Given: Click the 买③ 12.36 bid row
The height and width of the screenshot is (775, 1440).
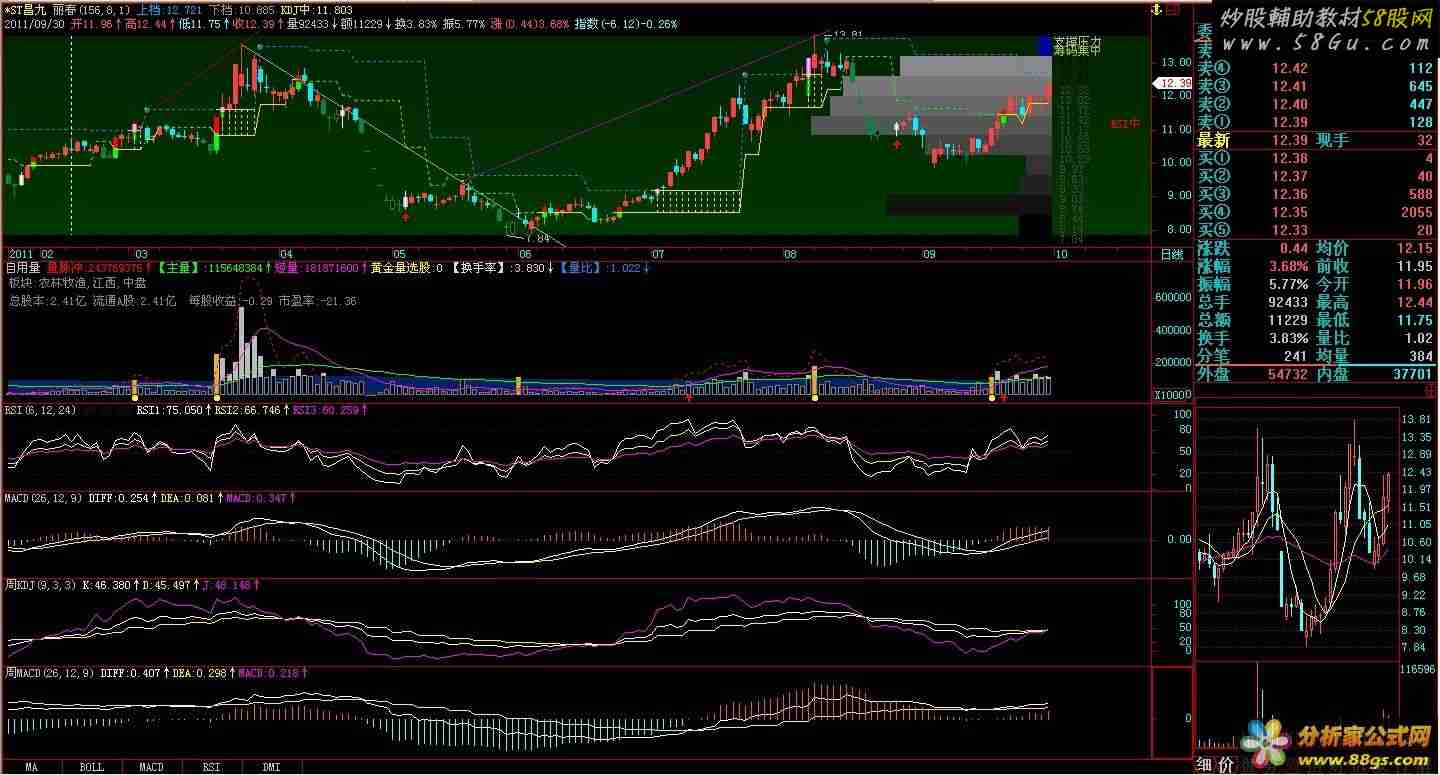Looking at the screenshot, I should (x=1316, y=194).
